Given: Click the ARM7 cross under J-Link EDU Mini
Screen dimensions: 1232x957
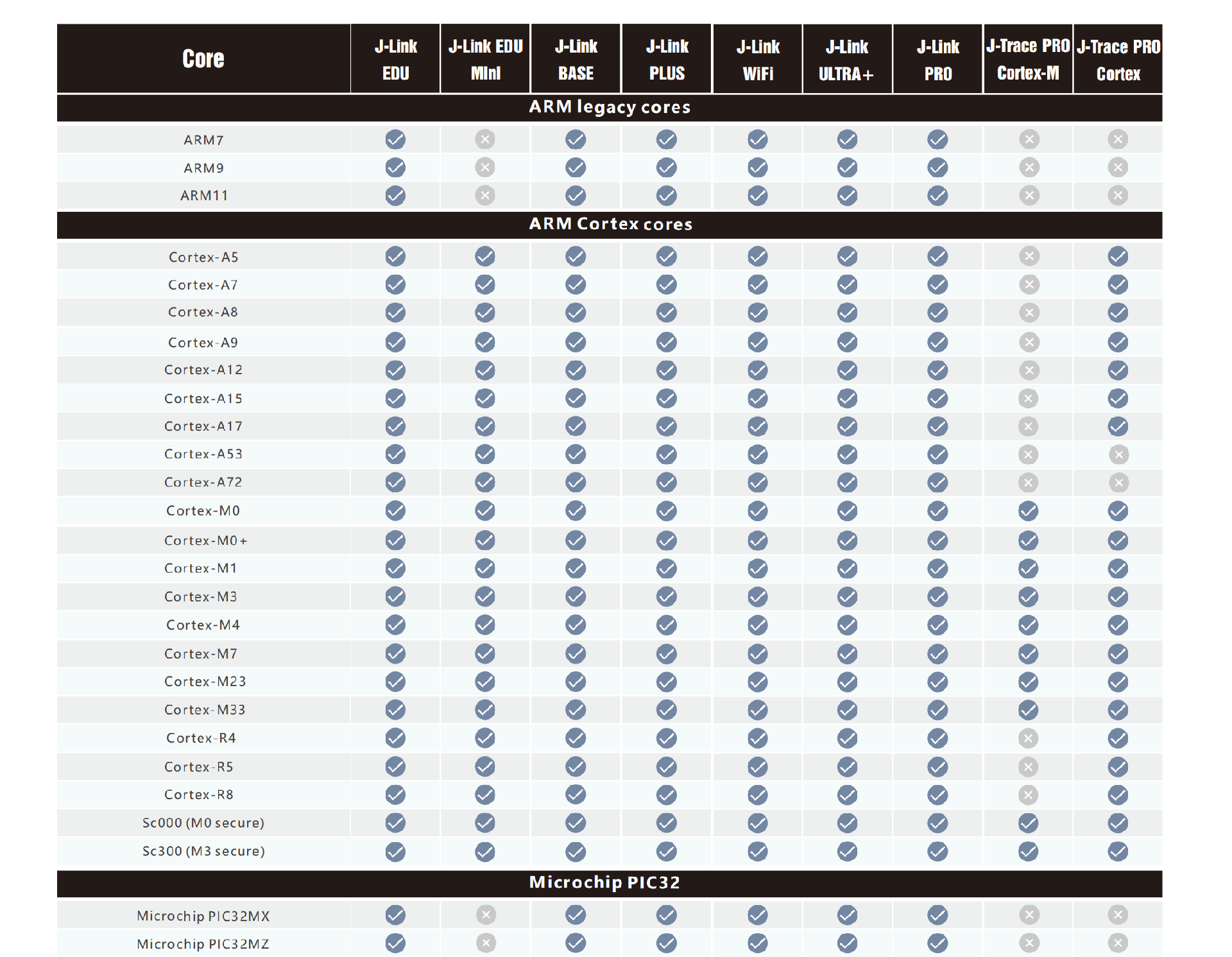Looking at the screenshot, I should (485, 139).
